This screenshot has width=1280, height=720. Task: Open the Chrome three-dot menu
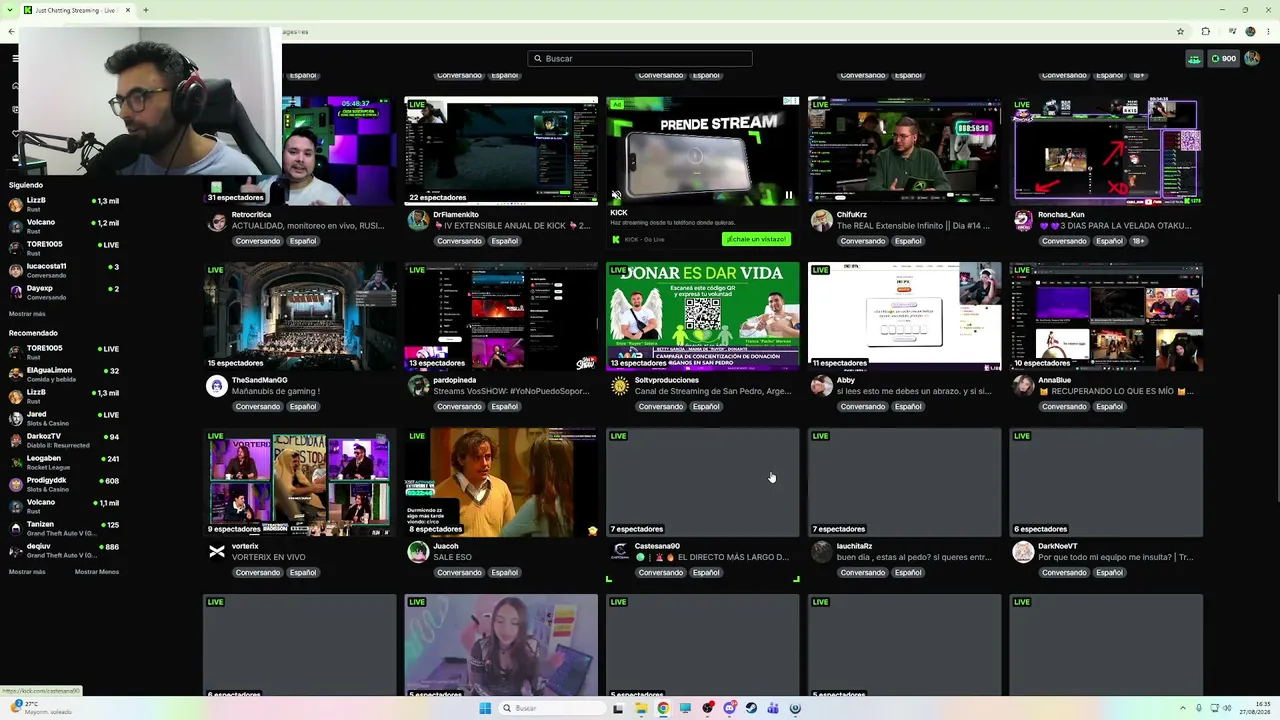[1268, 31]
